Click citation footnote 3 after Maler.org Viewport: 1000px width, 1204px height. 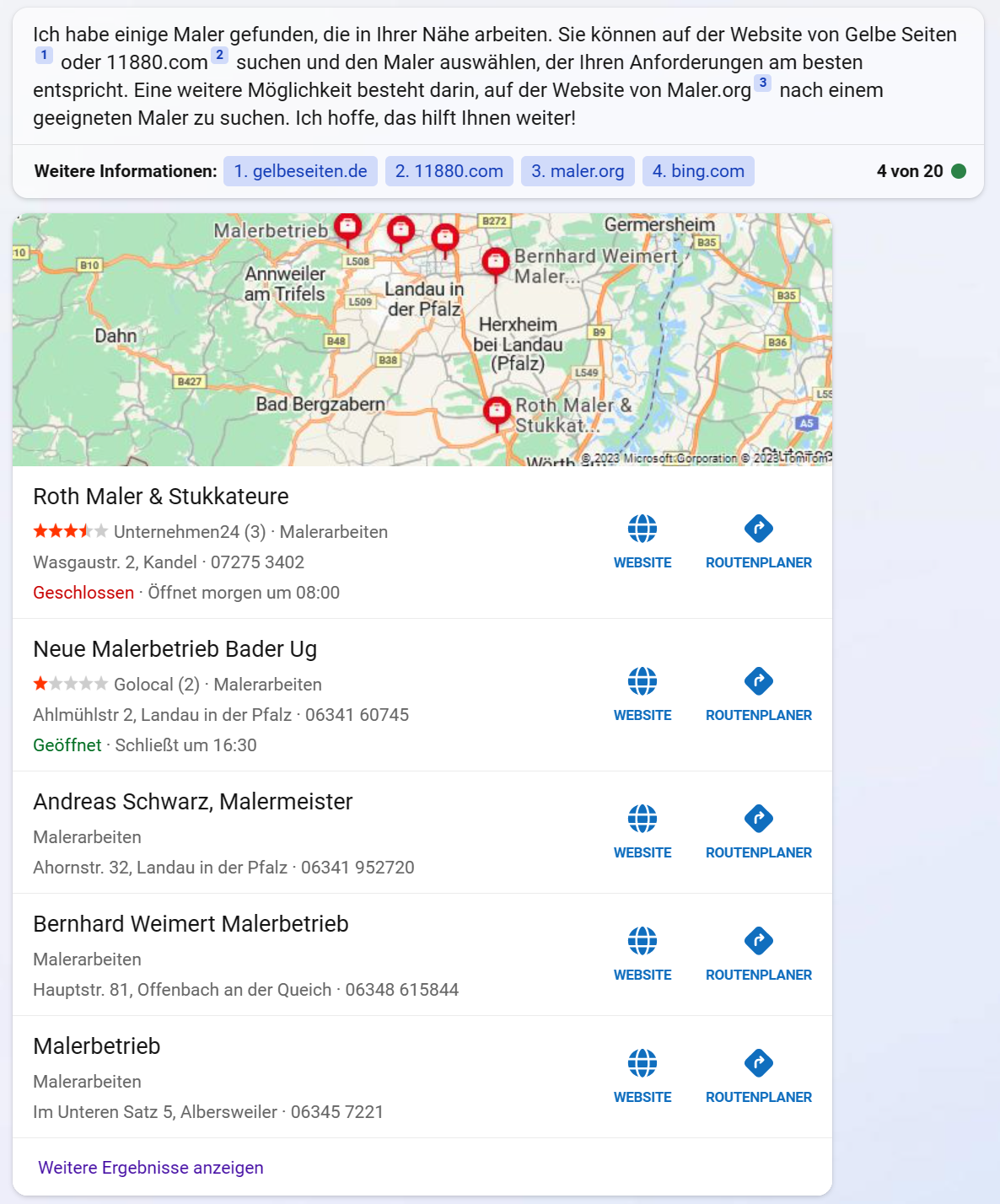762,83
